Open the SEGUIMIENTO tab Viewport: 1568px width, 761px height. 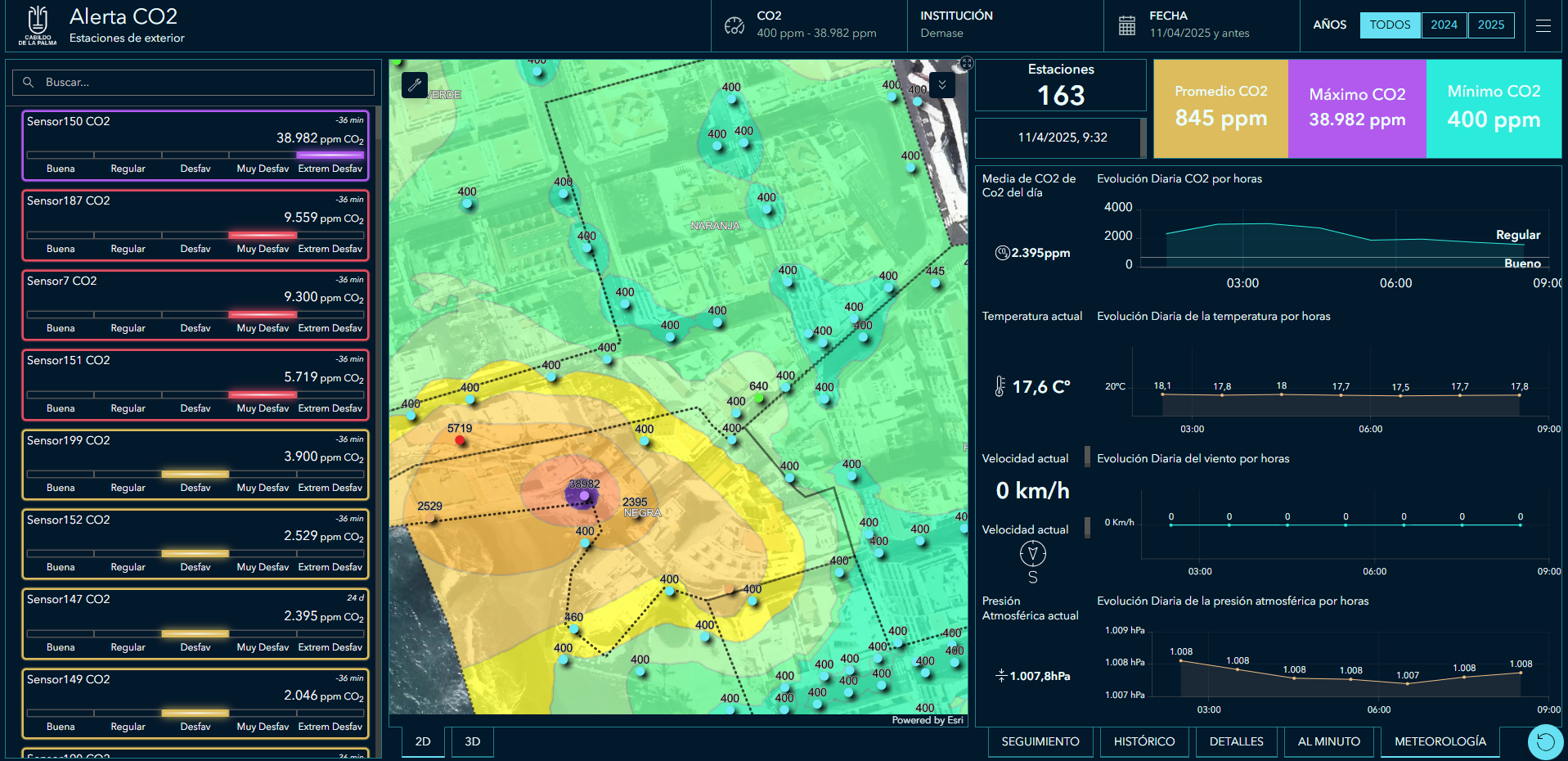pos(1040,741)
